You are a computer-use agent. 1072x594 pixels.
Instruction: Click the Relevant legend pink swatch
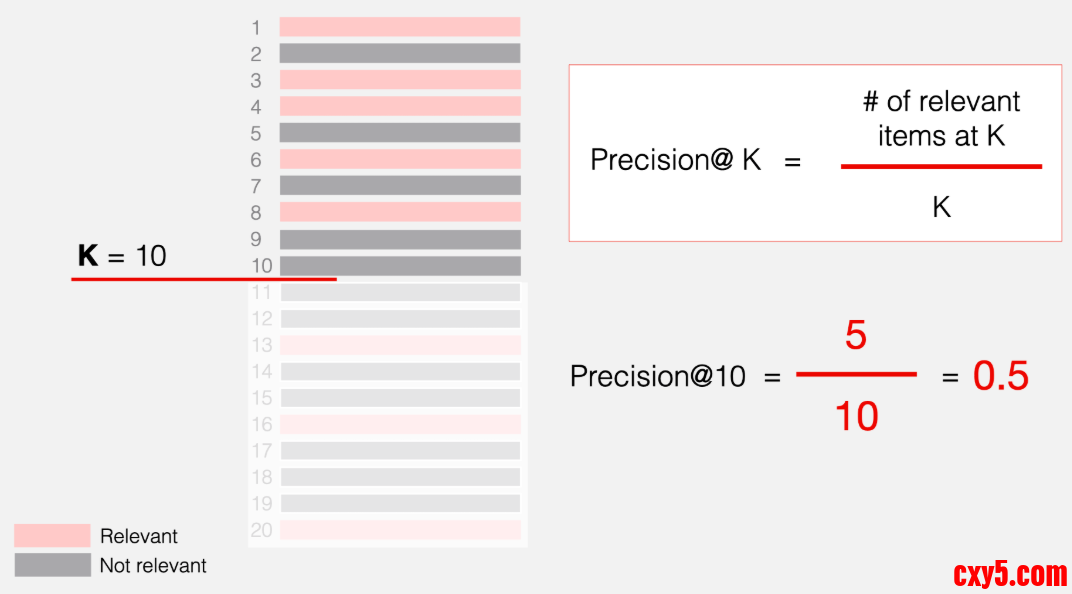tap(52, 536)
